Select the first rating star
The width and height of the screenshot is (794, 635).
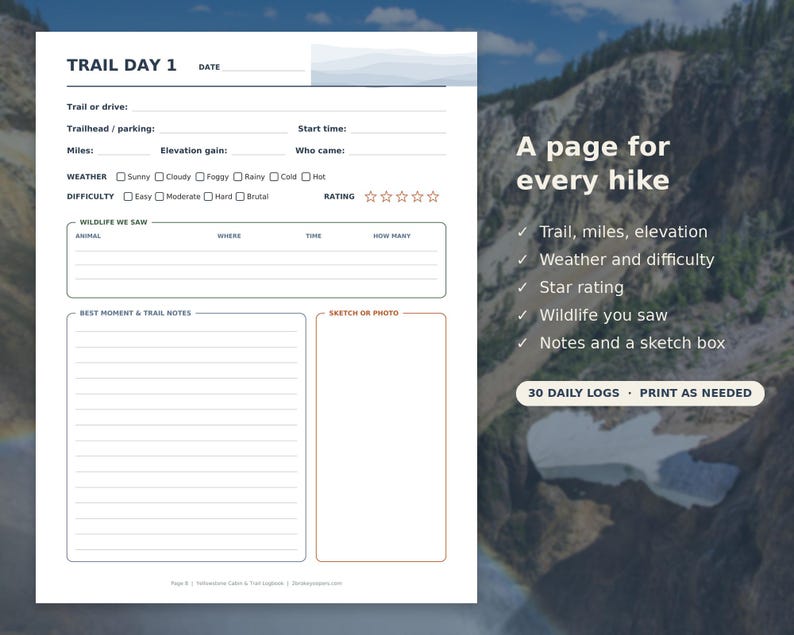(371, 196)
